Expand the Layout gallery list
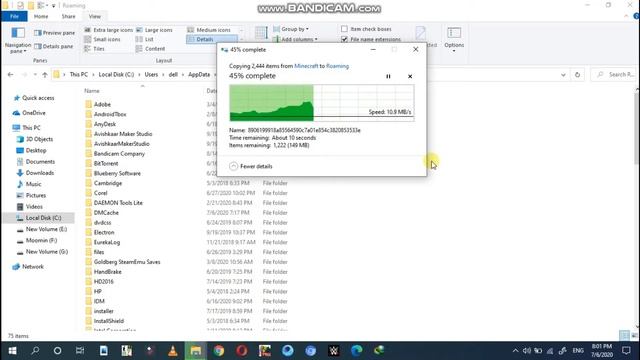This screenshot has height=360, width=640. point(241,39)
